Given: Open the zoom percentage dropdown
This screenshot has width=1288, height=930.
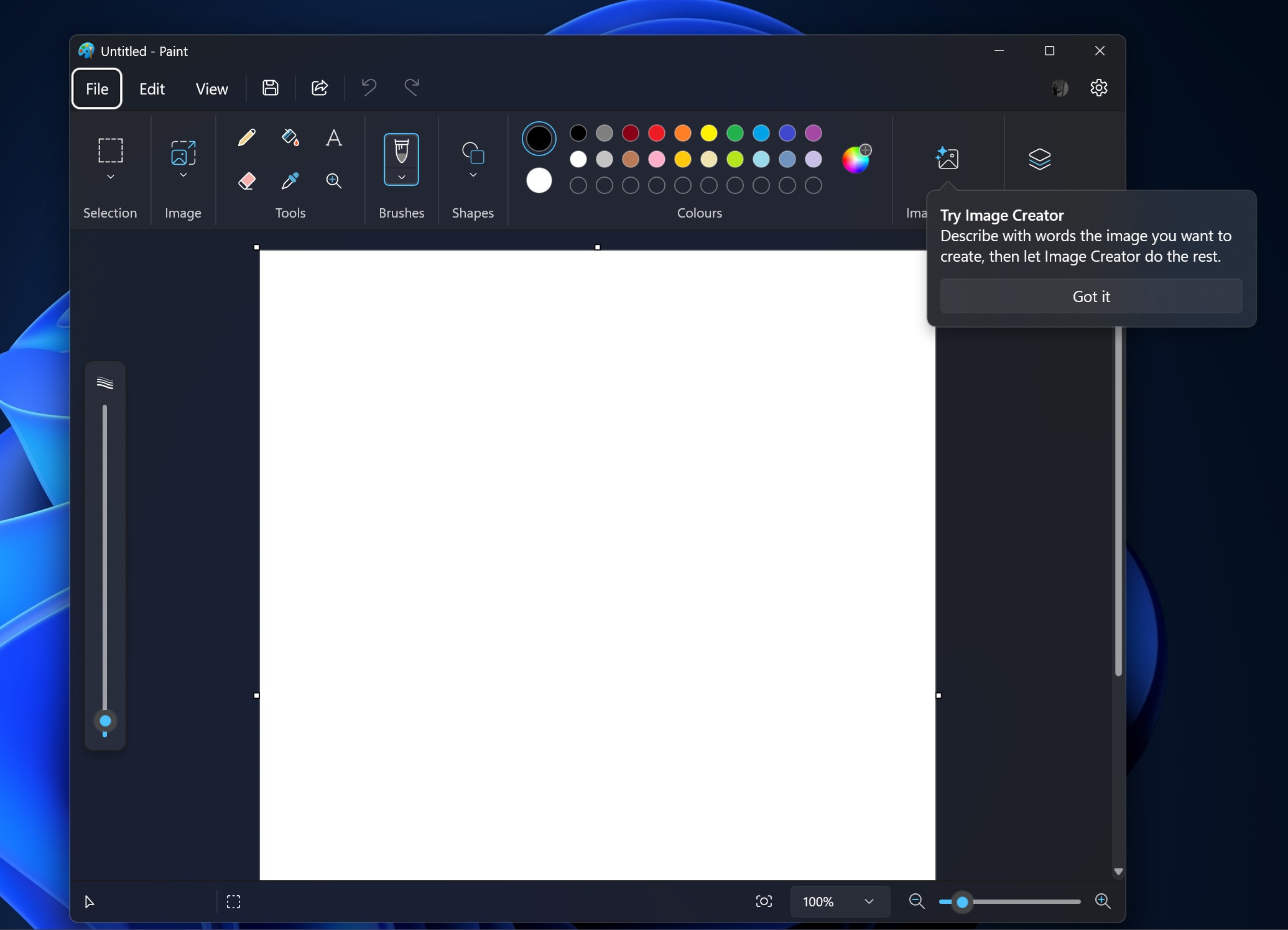Looking at the screenshot, I should pyautogui.click(x=868, y=901).
